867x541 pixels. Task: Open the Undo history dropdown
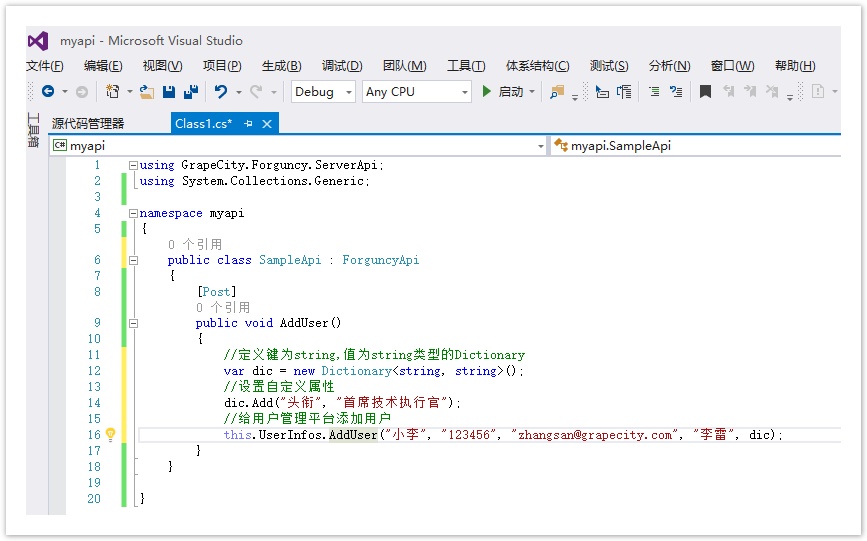239,92
